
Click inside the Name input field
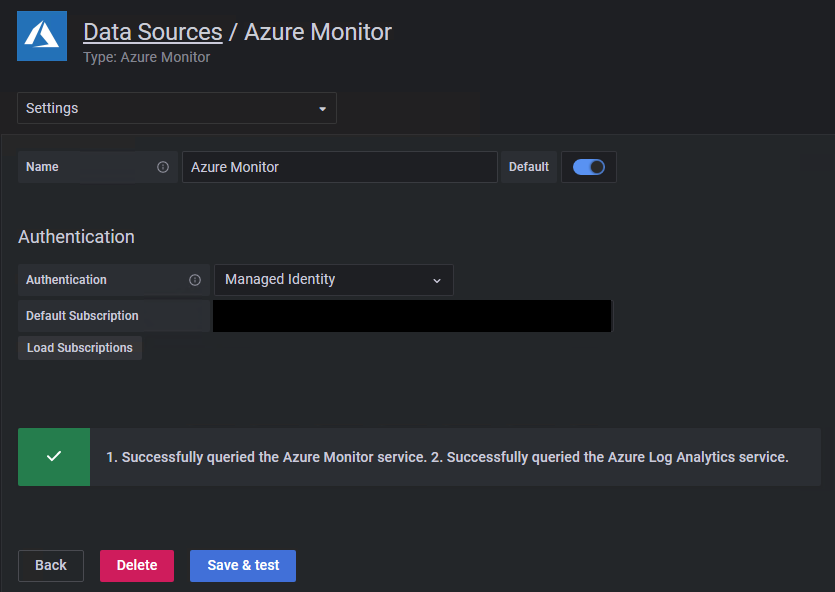339,166
